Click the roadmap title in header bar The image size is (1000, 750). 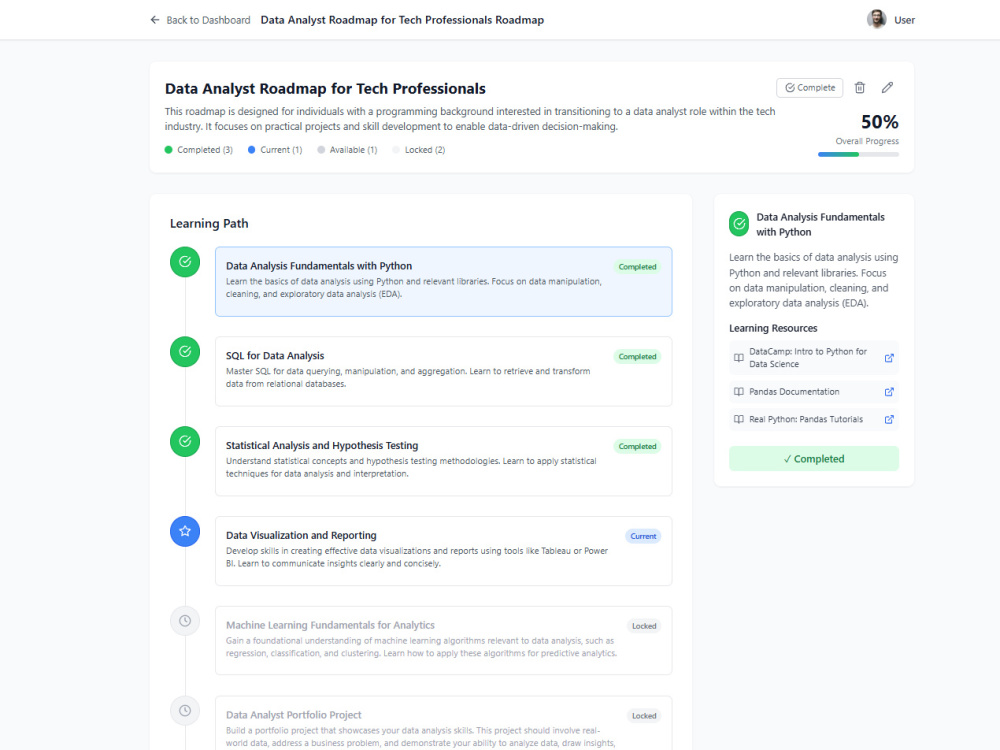[x=402, y=20]
